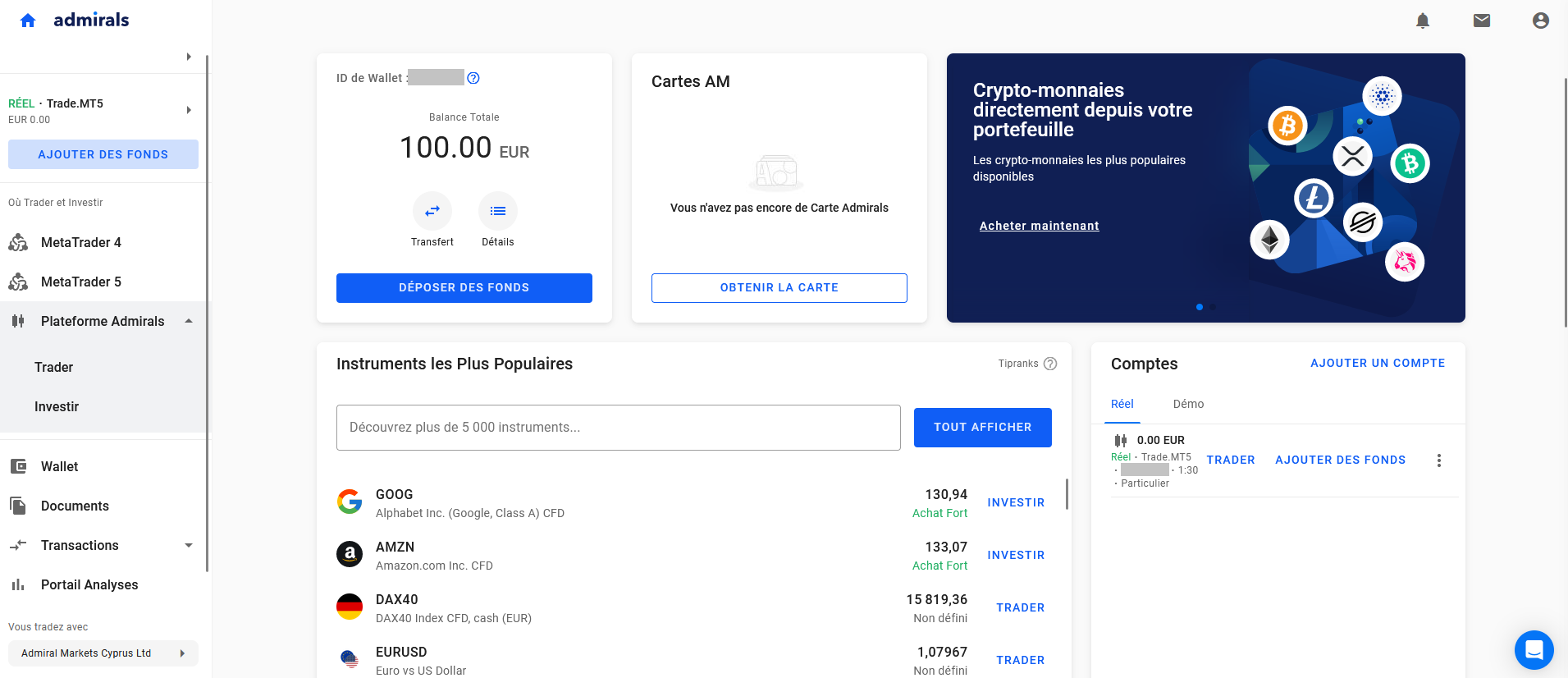
Task: Click the Transfert arrows icon
Action: pyautogui.click(x=432, y=211)
